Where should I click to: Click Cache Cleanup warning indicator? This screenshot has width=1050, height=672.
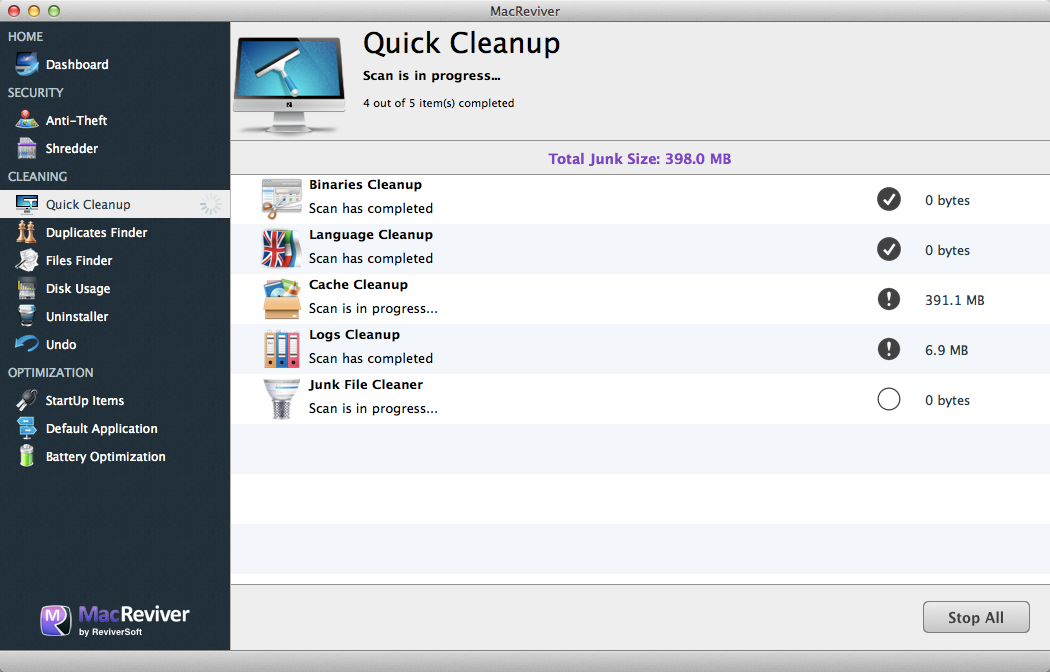click(x=888, y=300)
